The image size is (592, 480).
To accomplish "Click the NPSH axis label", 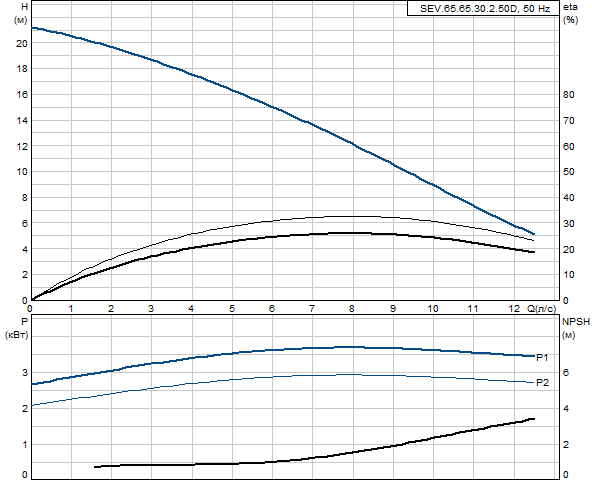I will pos(576,322).
